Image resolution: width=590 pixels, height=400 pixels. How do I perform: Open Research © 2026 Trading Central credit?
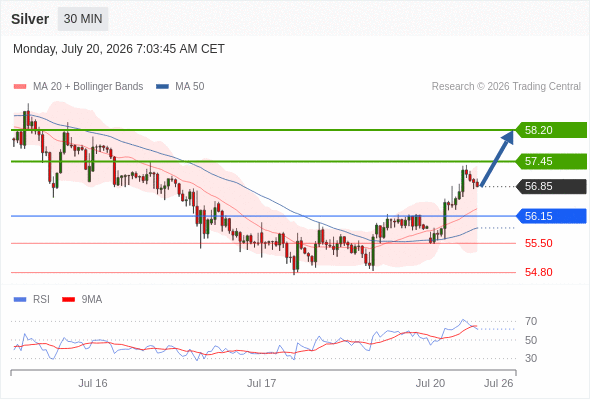(506, 87)
